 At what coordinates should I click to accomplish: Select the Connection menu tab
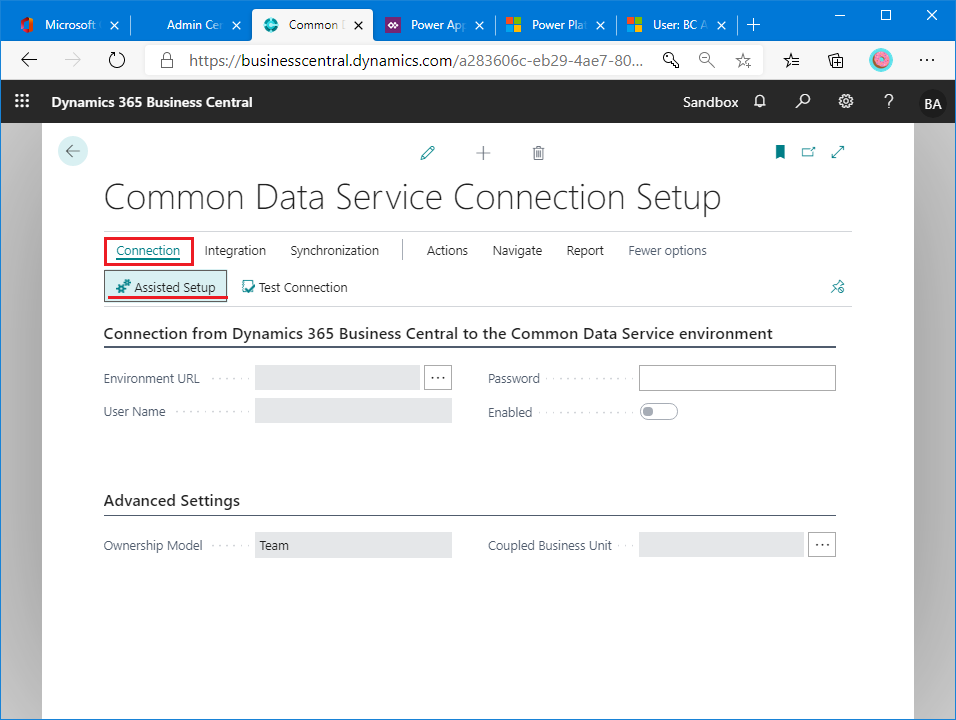click(x=148, y=251)
